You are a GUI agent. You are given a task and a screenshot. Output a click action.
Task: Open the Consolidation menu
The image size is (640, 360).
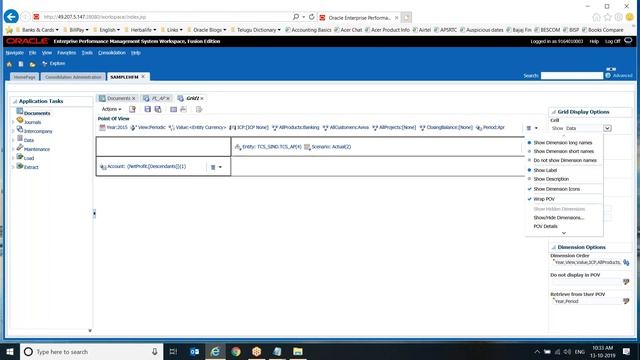[112, 53]
